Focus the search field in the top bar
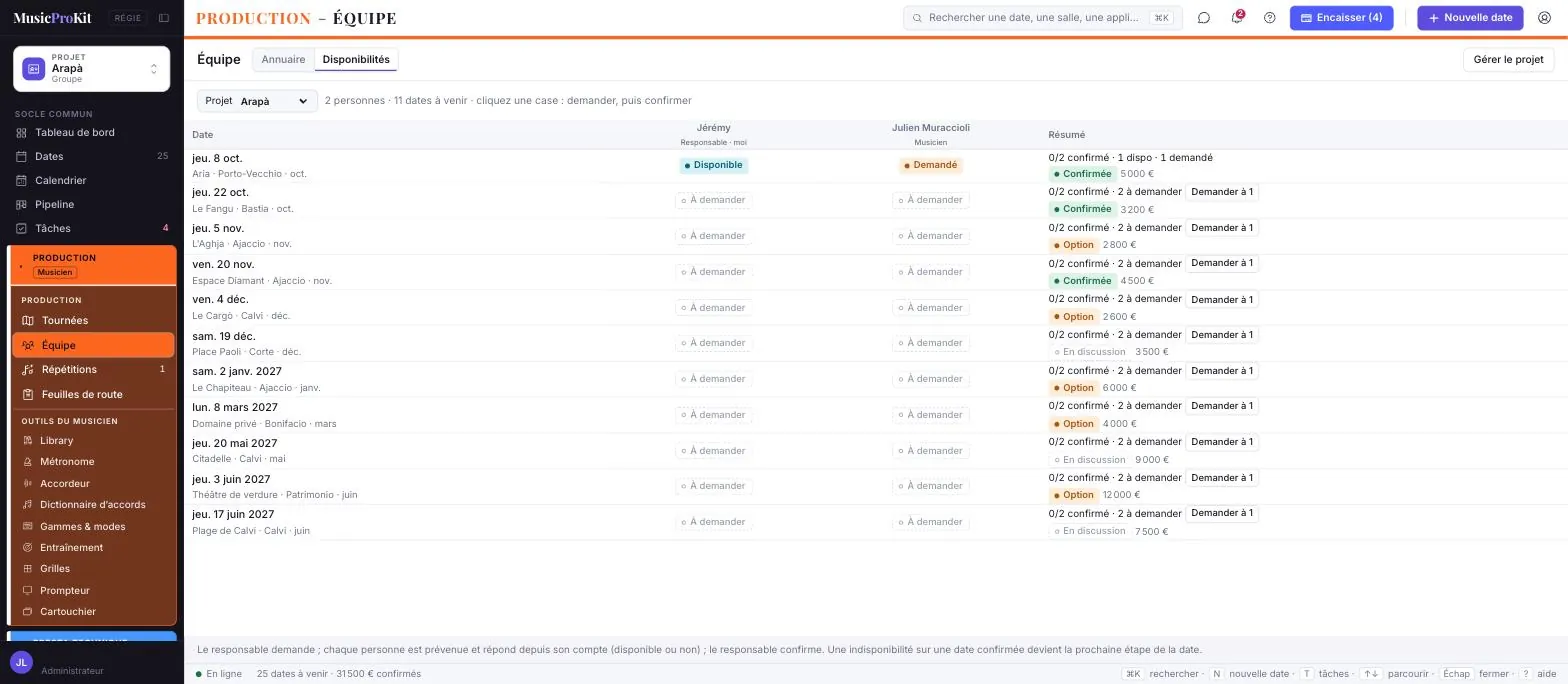 tap(1043, 18)
